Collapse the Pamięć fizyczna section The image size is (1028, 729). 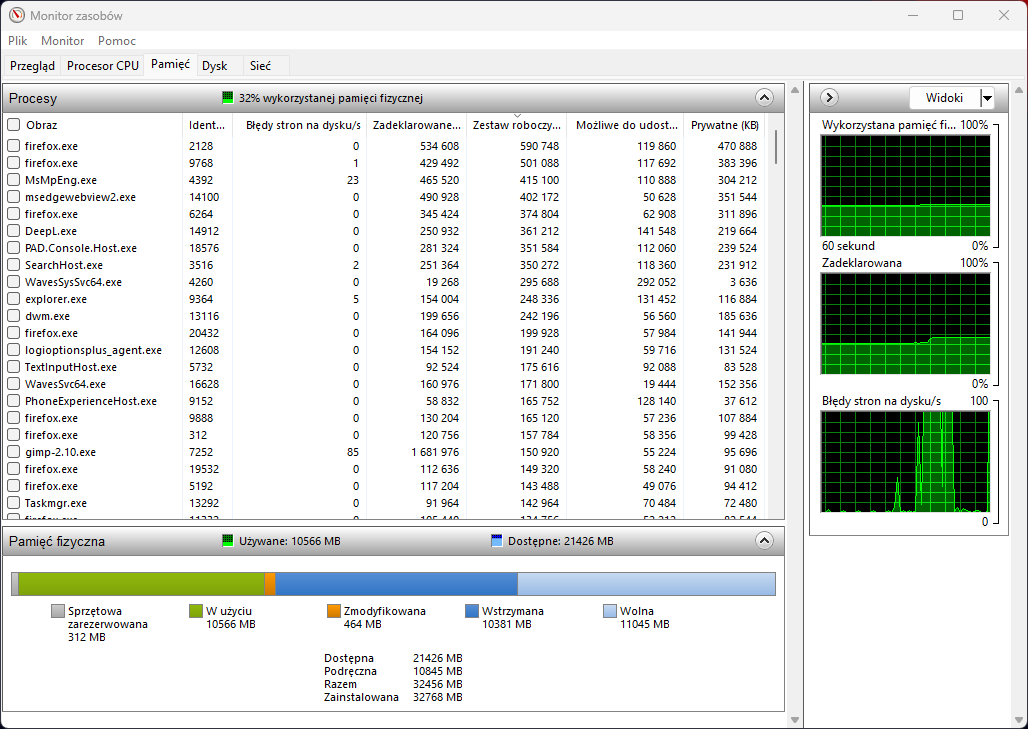click(764, 541)
